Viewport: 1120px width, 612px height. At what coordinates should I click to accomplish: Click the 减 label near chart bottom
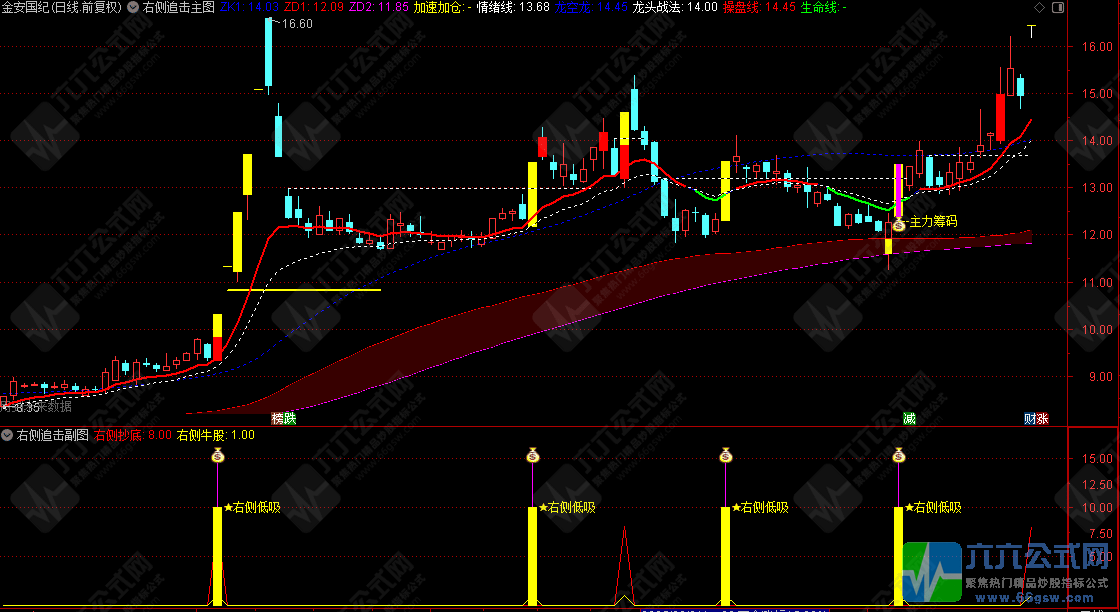(x=908, y=419)
